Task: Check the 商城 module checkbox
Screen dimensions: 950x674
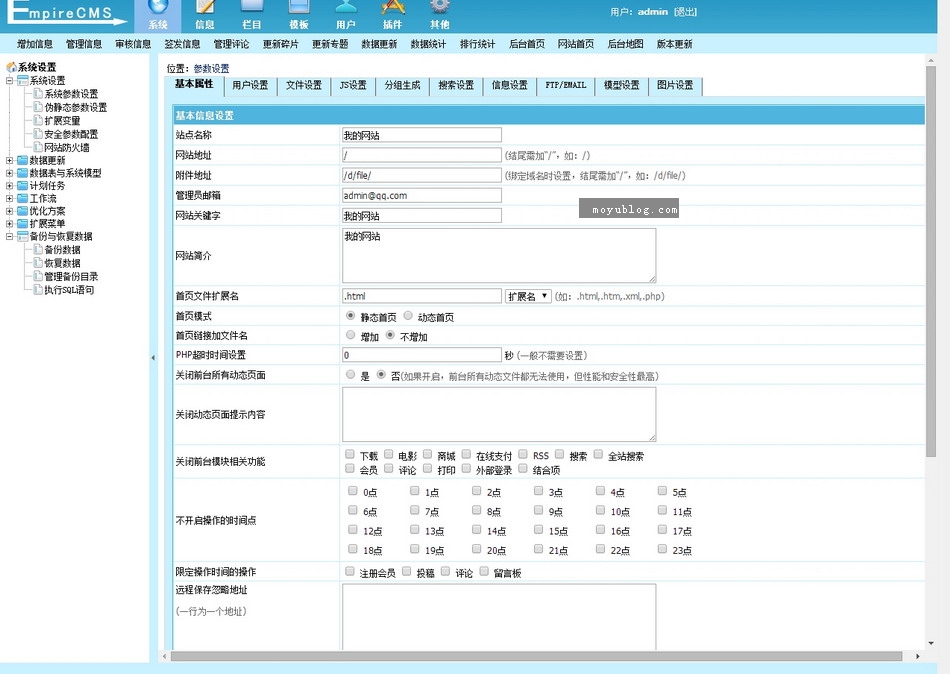Action: pyautogui.click(x=427, y=455)
